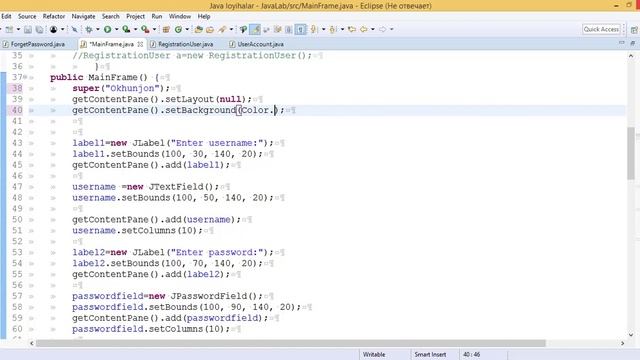Click the round black-and-white toolbar icon
The height and width of the screenshot is (360, 640).
point(53,29)
